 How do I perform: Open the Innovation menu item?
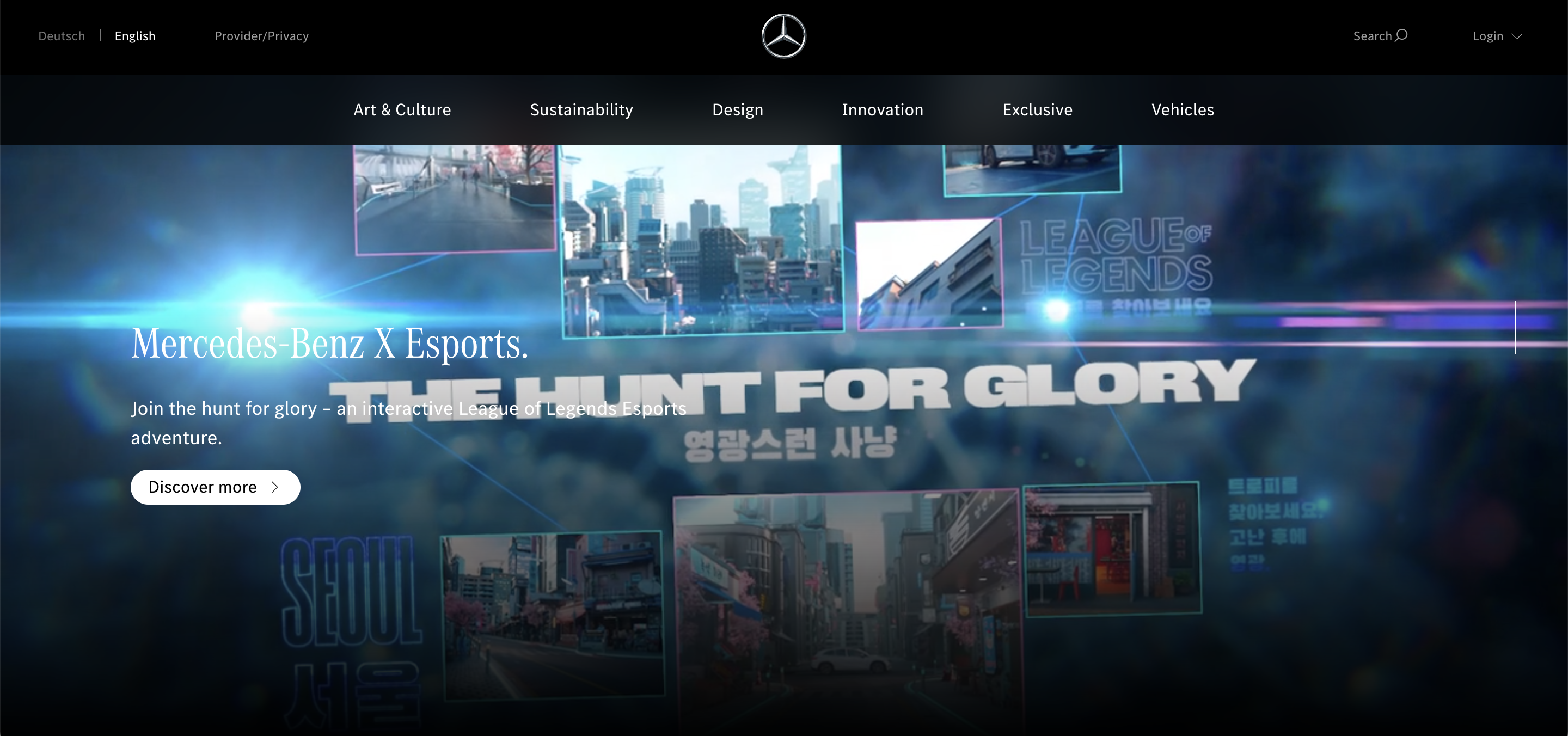(883, 109)
